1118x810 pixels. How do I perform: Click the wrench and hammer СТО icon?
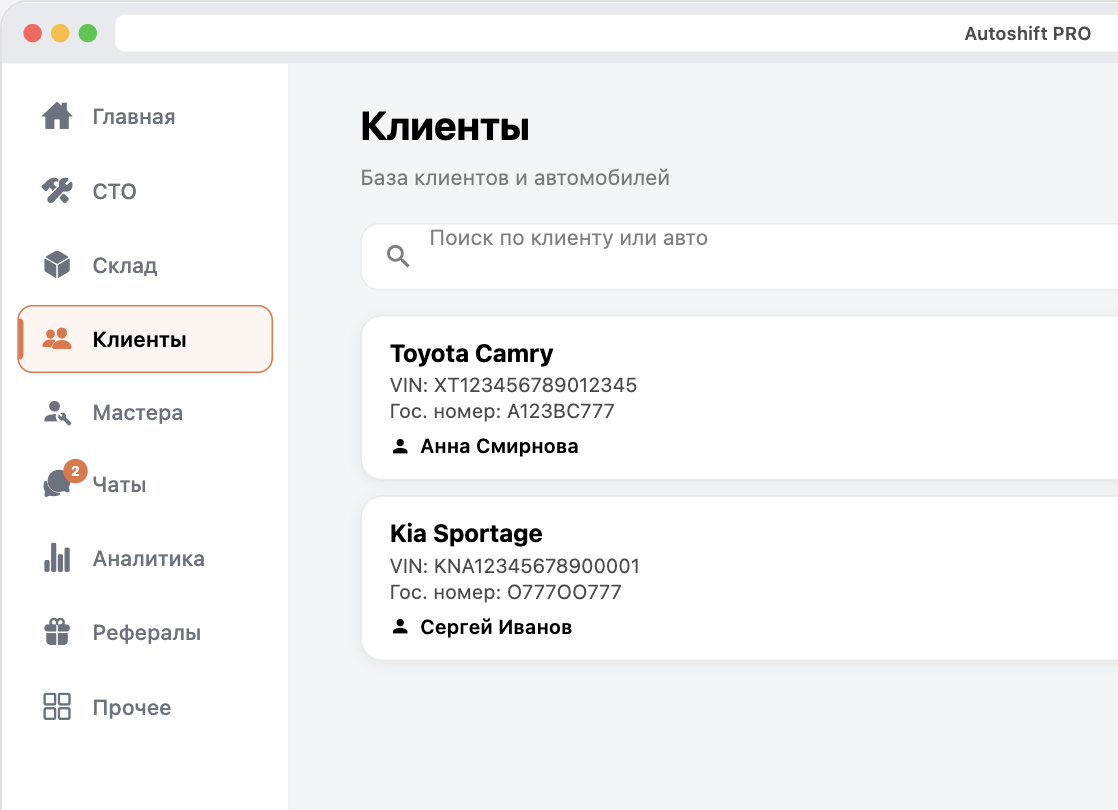57,190
